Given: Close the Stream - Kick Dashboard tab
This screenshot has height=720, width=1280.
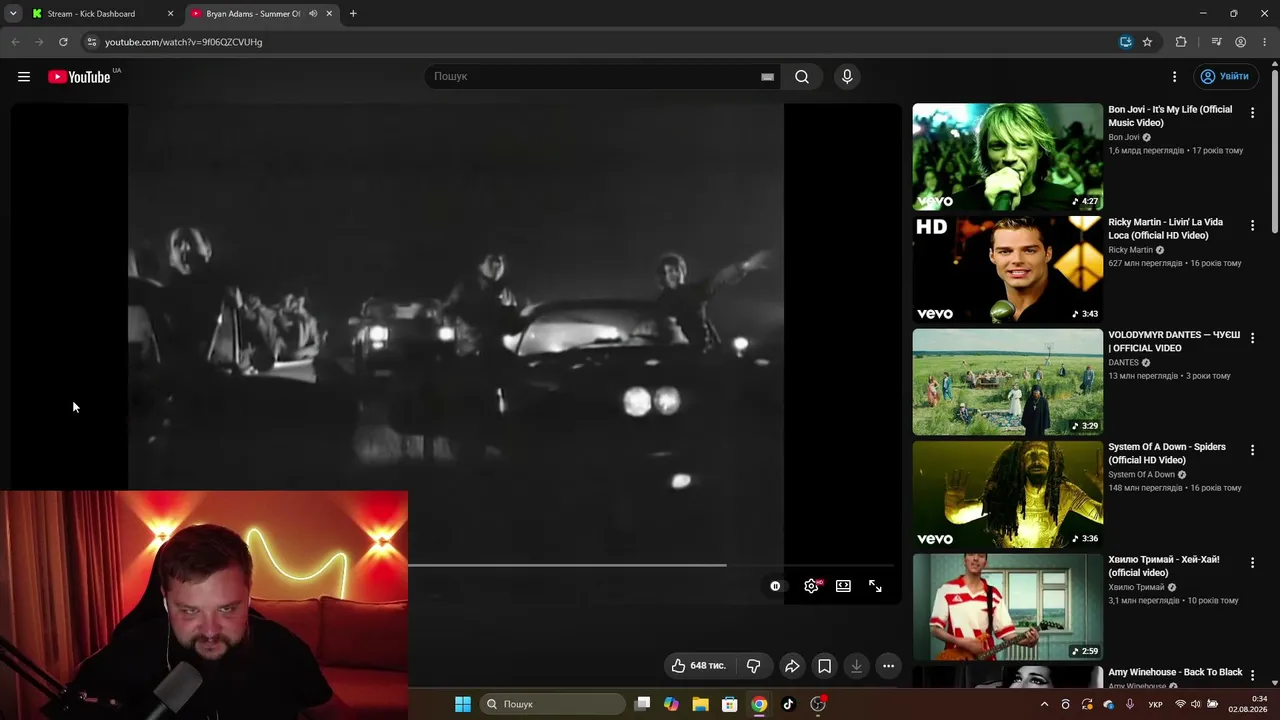Looking at the screenshot, I should (x=170, y=14).
